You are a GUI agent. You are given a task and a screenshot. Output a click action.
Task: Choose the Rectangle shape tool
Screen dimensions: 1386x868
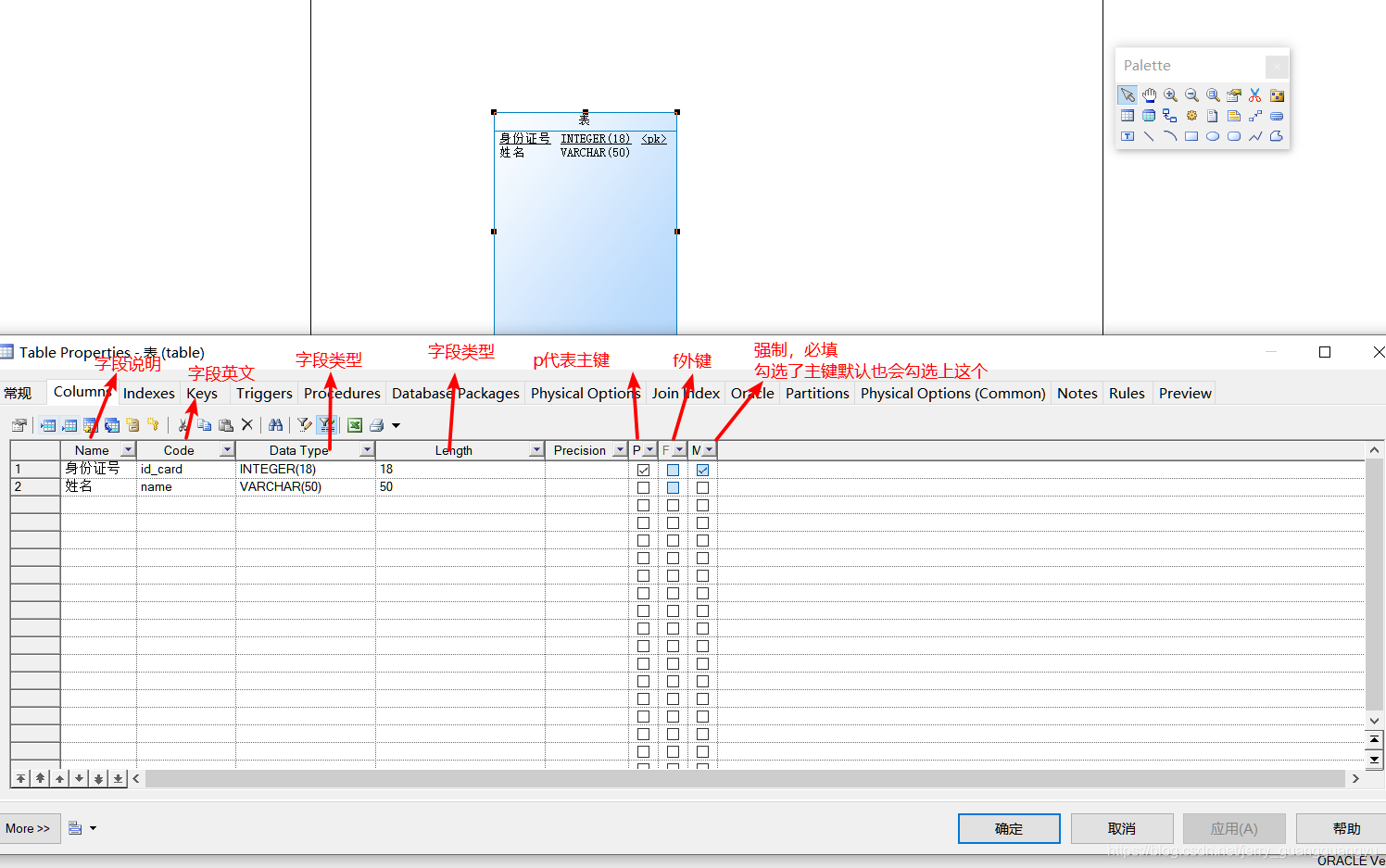1191,136
